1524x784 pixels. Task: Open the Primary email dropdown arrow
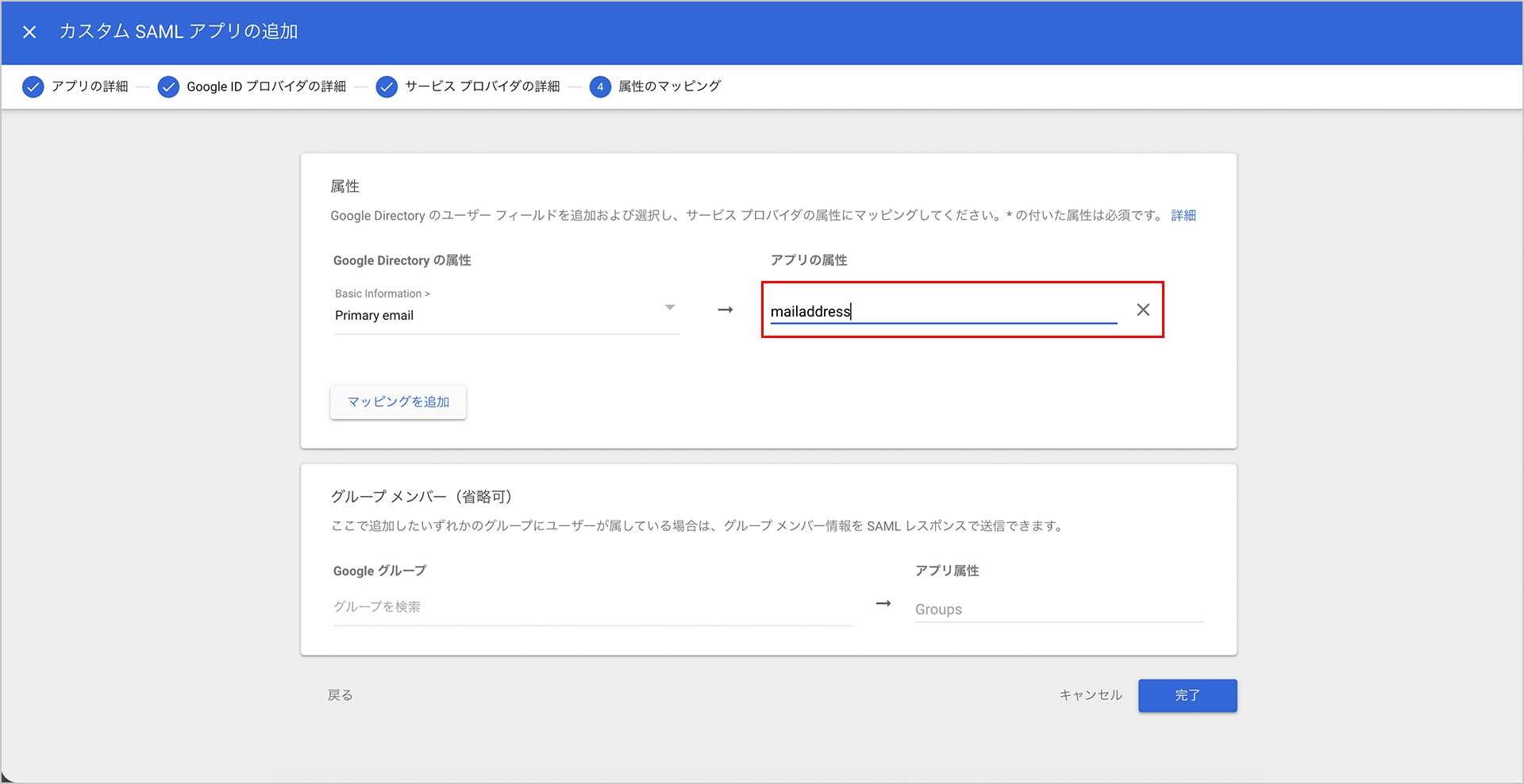[x=670, y=308]
